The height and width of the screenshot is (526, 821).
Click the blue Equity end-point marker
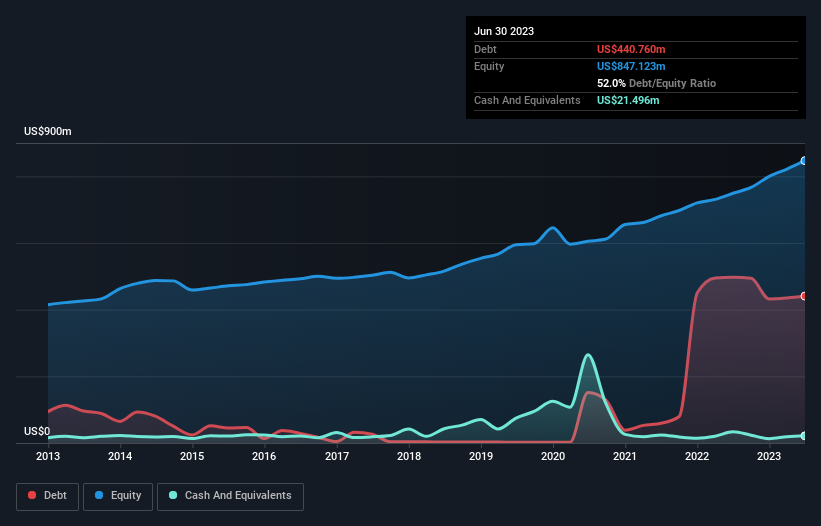[804, 161]
